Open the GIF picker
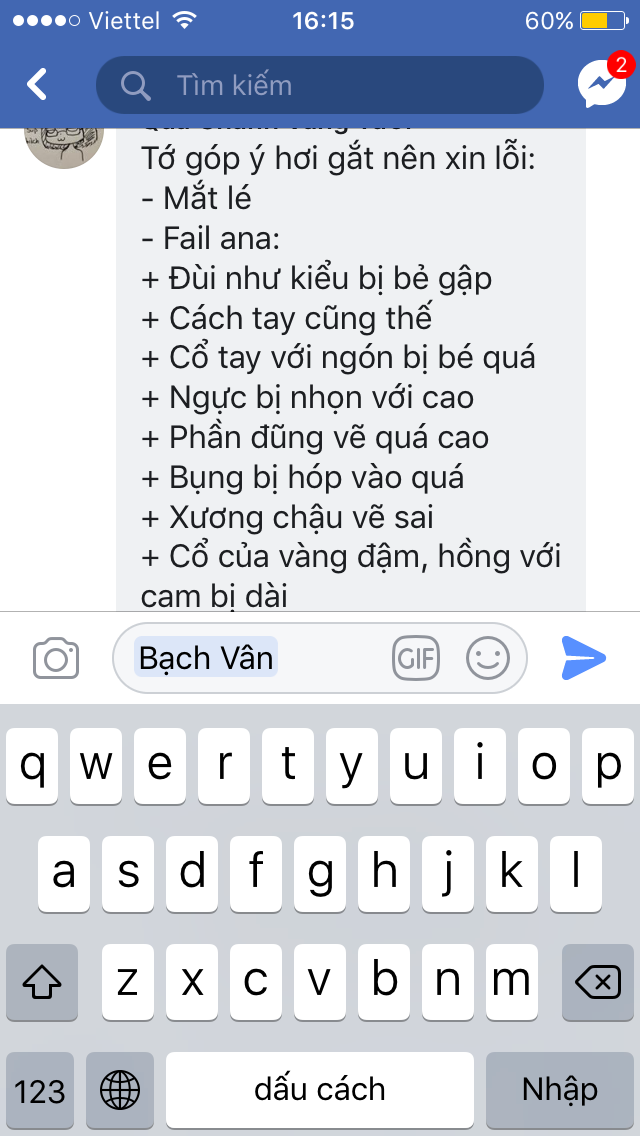Image resolution: width=640 pixels, height=1136 pixels. (x=416, y=658)
